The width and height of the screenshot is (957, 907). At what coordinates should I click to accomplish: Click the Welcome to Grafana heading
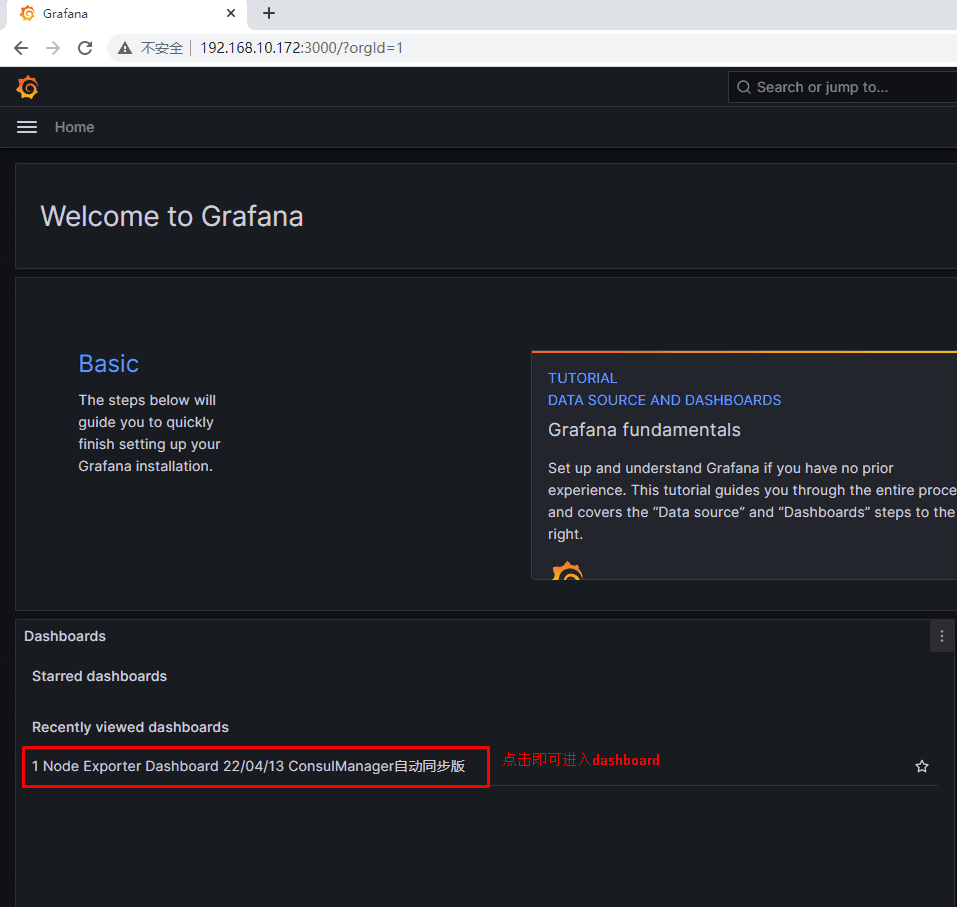(172, 216)
